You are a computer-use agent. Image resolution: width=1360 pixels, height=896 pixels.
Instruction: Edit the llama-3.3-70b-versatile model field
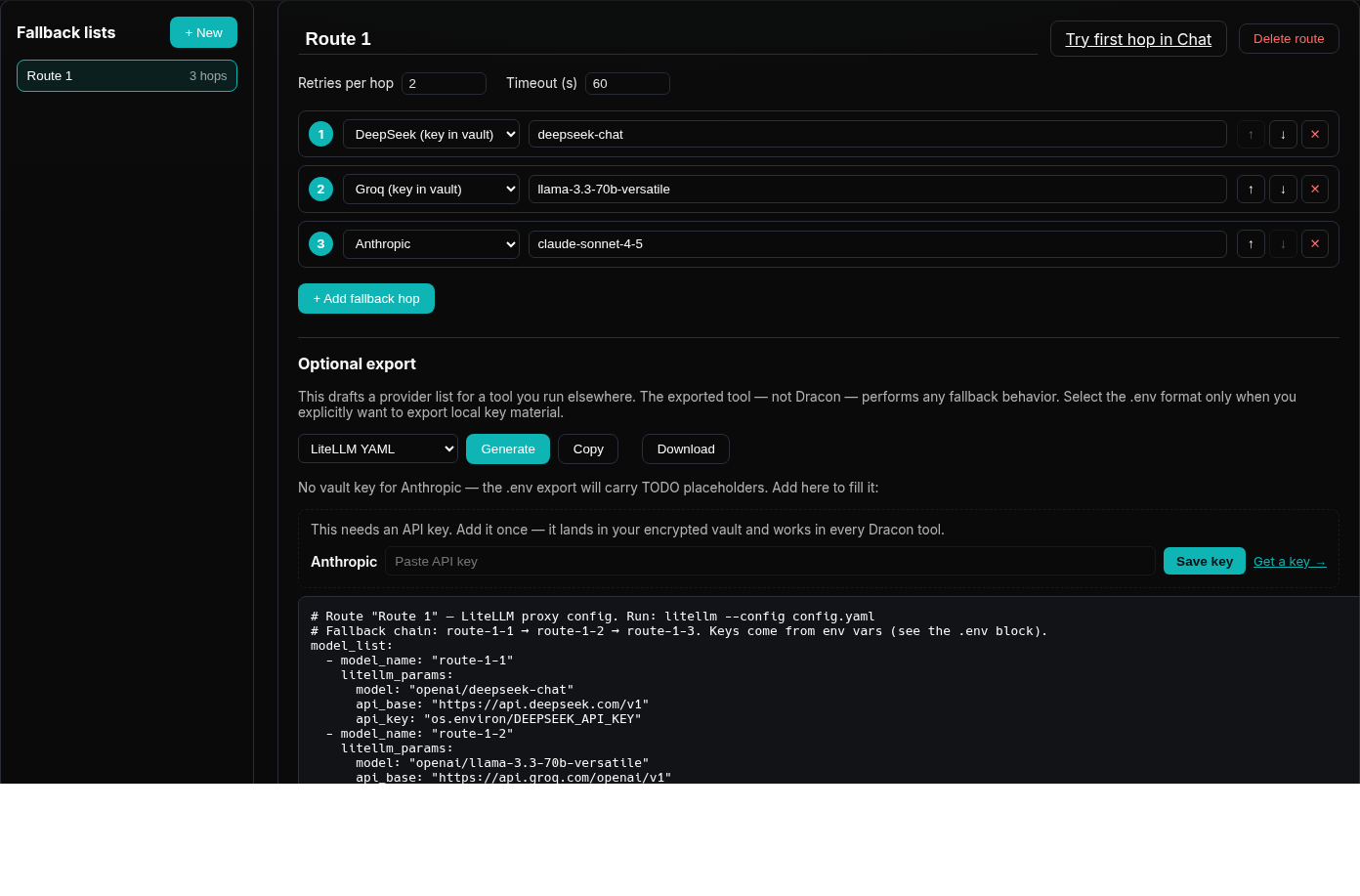click(877, 189)
